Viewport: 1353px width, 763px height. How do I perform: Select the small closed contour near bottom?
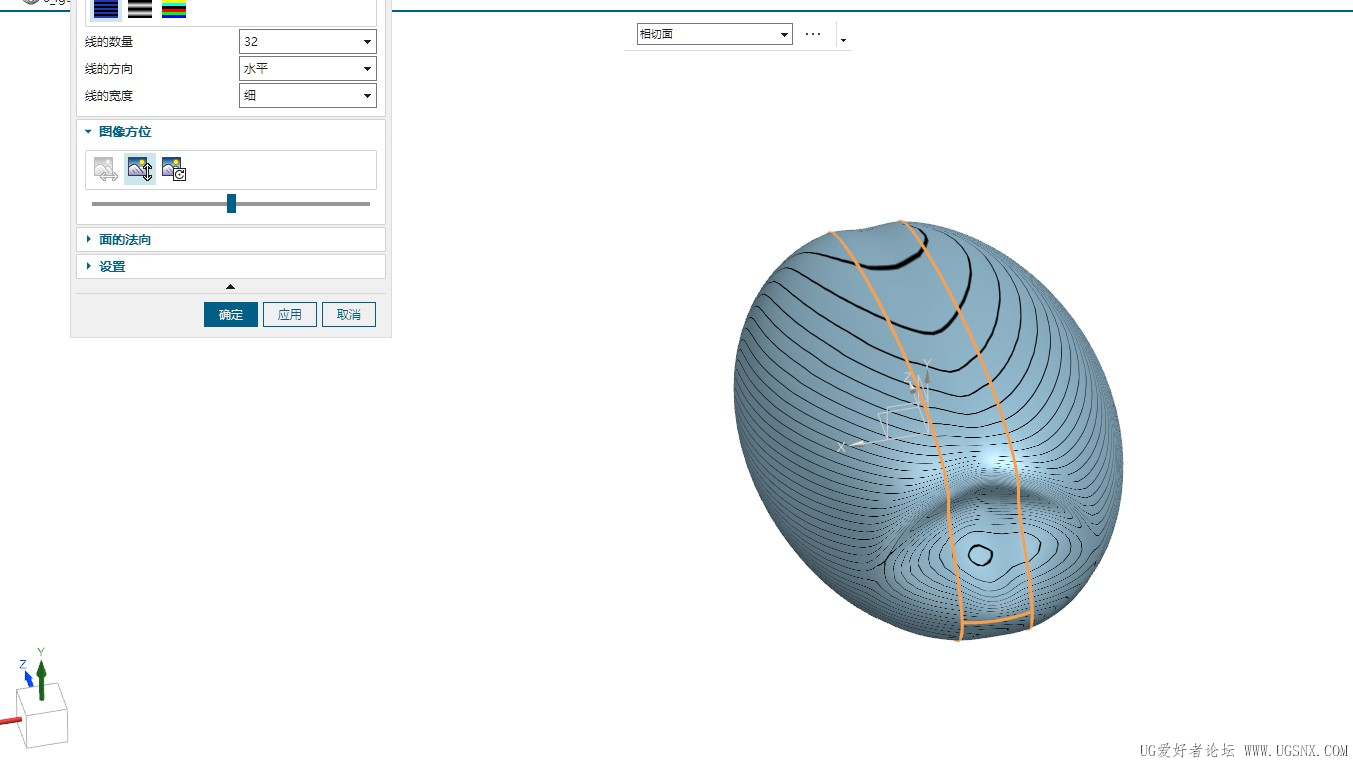tap(980, 555)
